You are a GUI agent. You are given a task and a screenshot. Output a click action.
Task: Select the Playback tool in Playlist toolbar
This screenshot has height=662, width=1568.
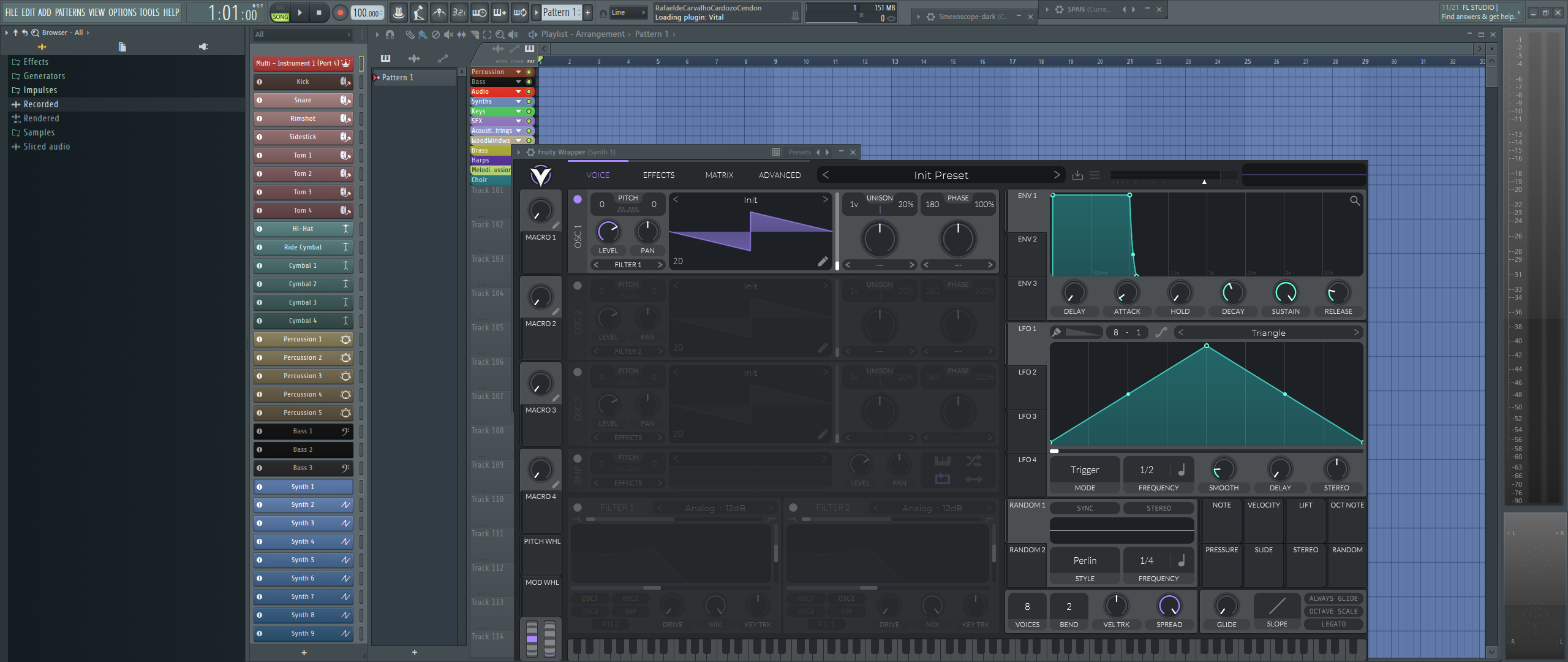tap(513, 34)
